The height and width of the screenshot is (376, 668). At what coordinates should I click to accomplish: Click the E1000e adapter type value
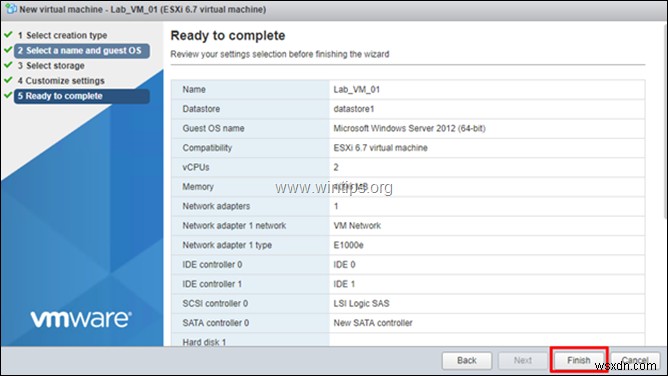pyautogui.click(x=348, y=245)
